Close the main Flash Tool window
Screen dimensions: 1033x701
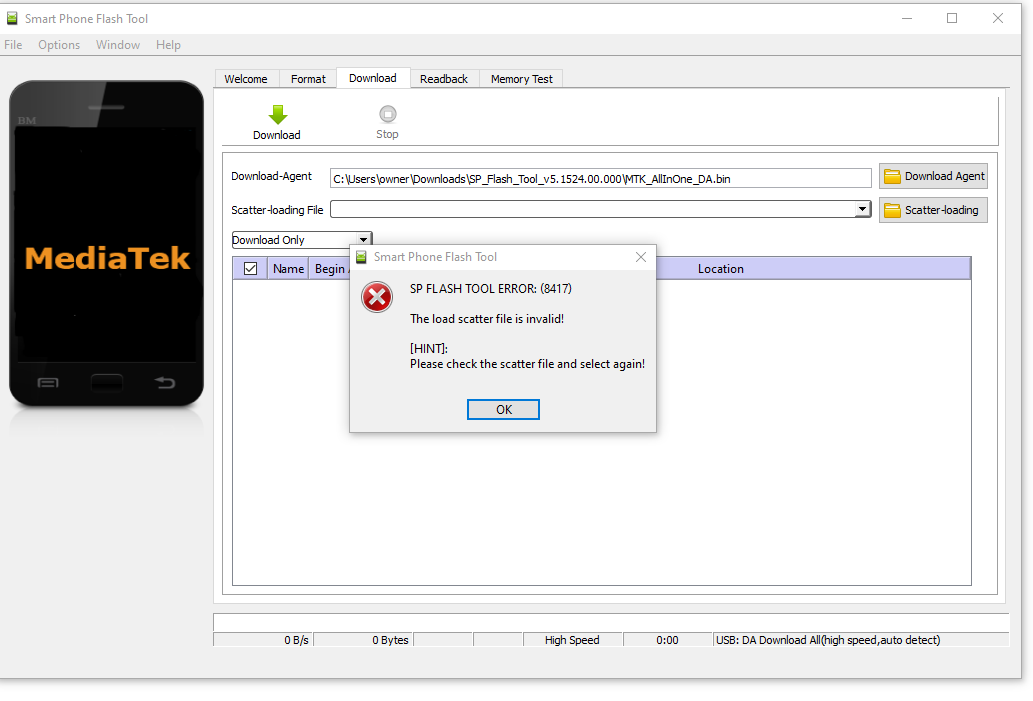(998, 18)
